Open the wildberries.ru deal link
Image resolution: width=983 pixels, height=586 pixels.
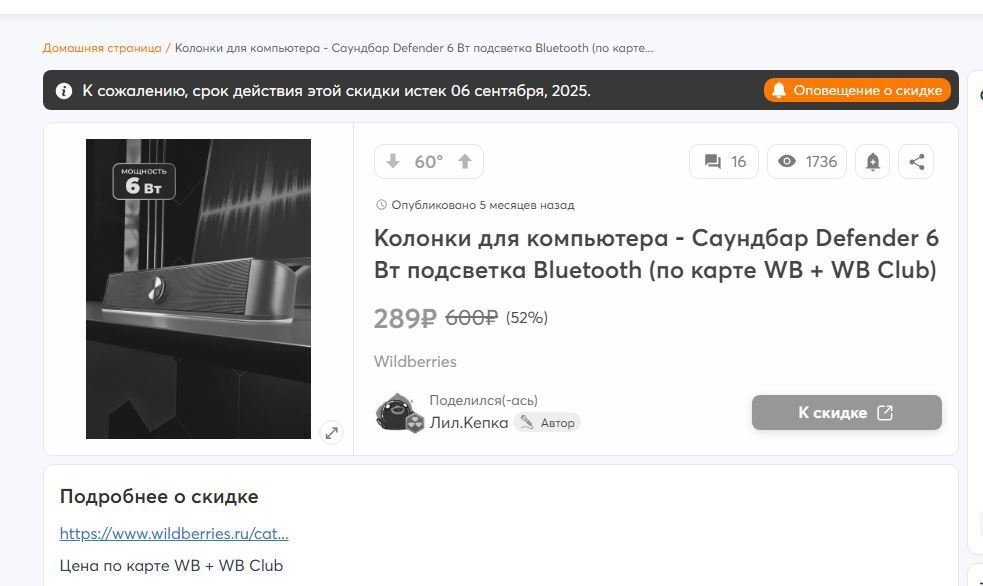[x=174, y=533]
